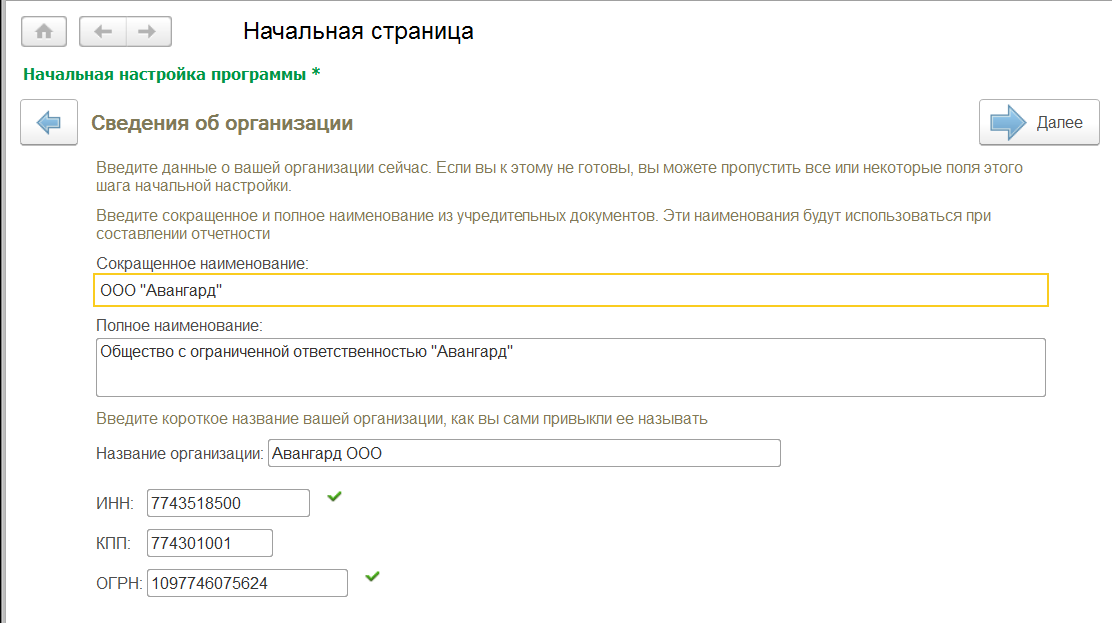Return to previous setup step with blue arrow
The width and height of the screenshot is (1112, 623).
(x=48, y=123)
